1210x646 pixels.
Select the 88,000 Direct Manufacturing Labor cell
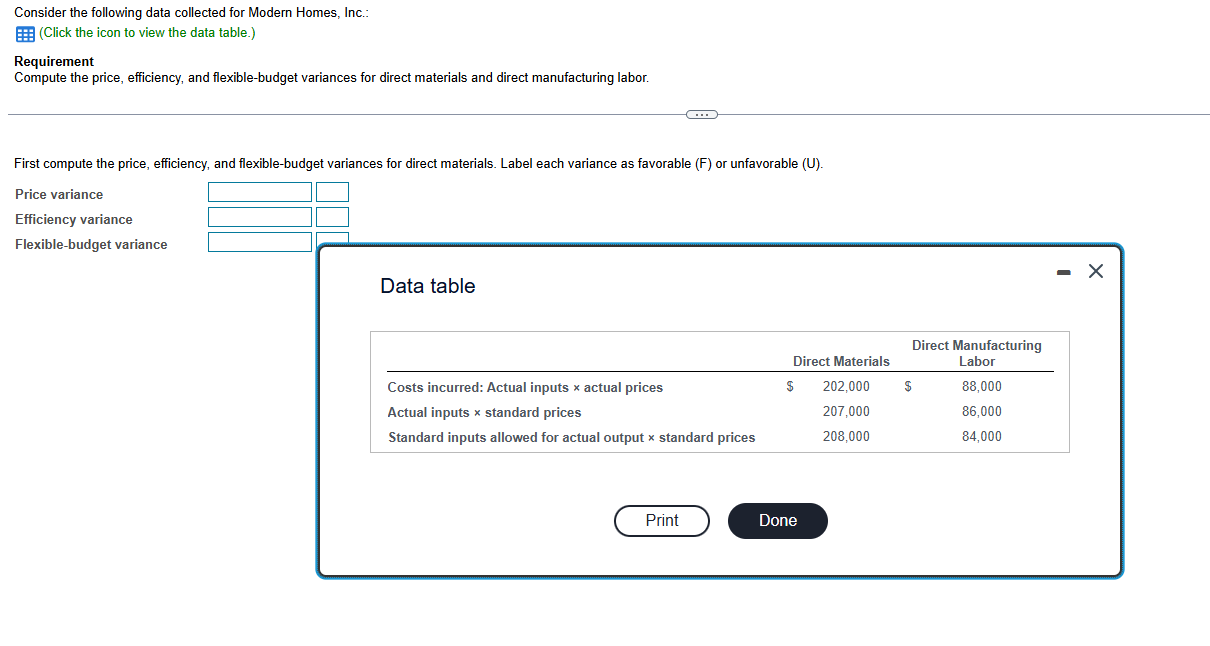[981, 386]
